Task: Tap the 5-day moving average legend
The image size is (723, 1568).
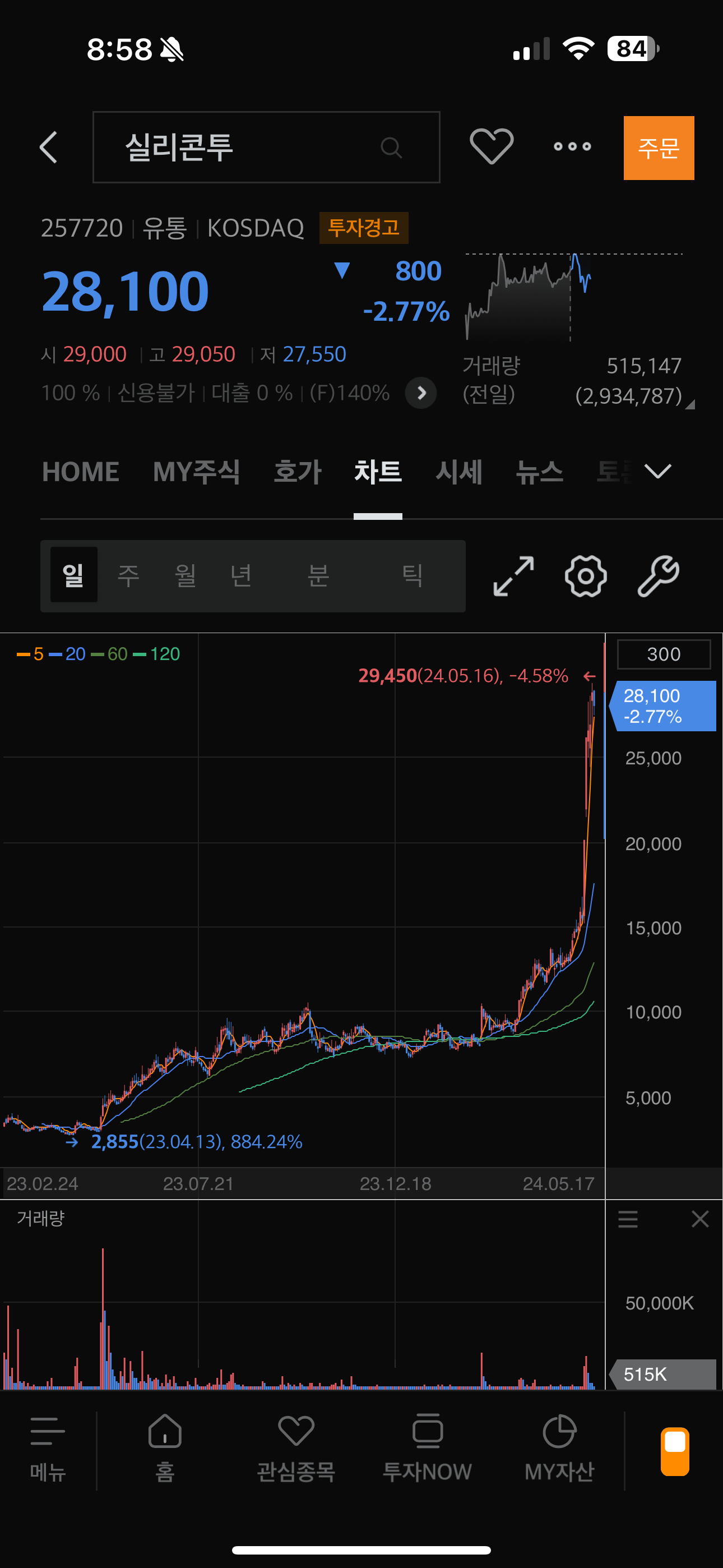Action: click(x=30, y=654)
